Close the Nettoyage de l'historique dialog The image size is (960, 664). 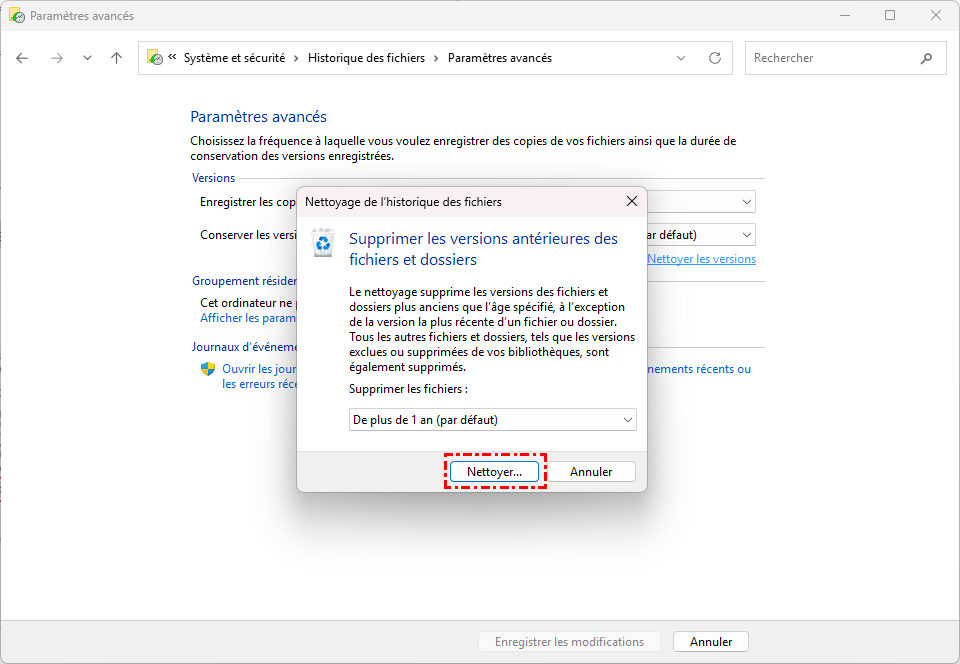point(631,201)
